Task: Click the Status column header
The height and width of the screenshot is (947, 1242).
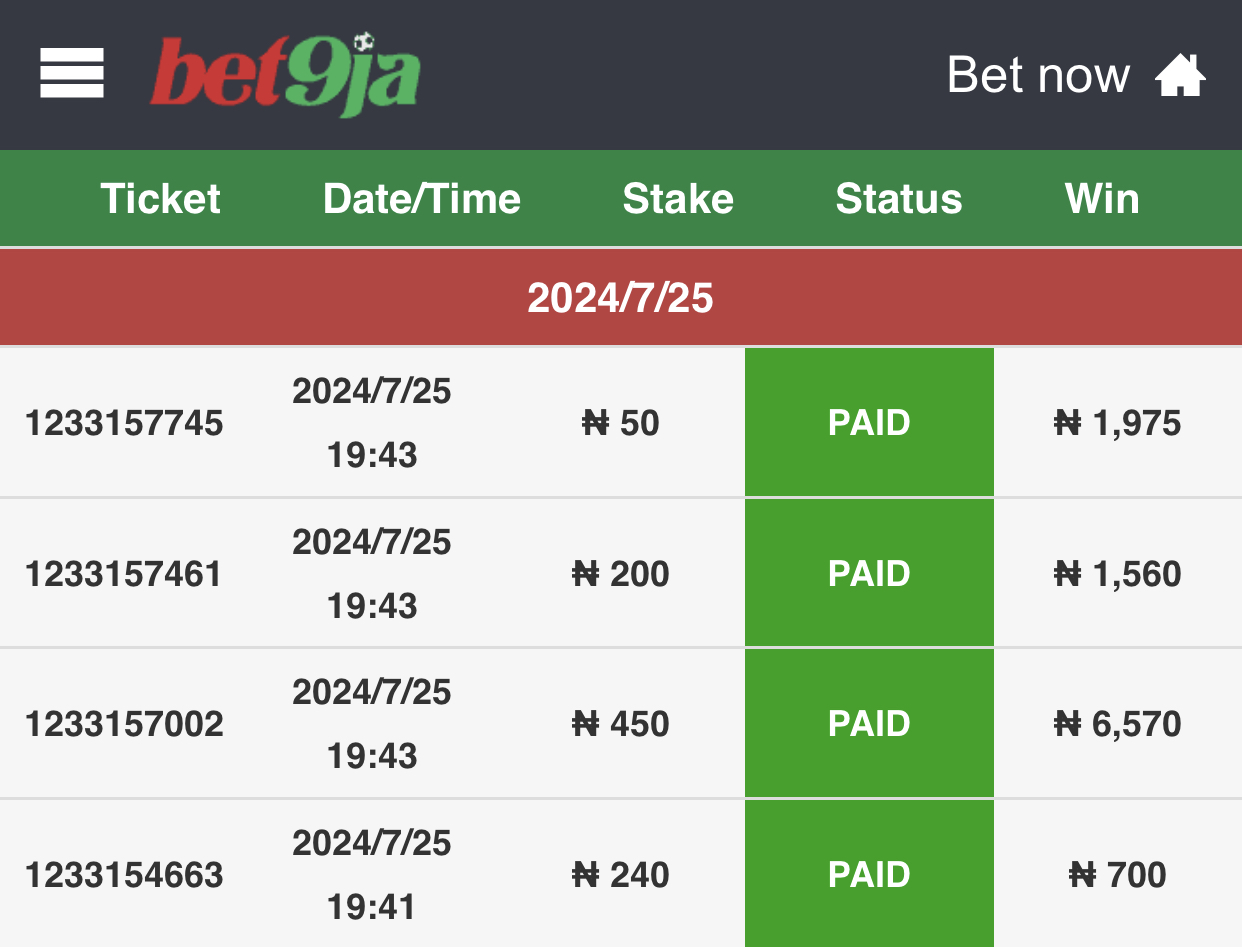Action: [899, 198]
